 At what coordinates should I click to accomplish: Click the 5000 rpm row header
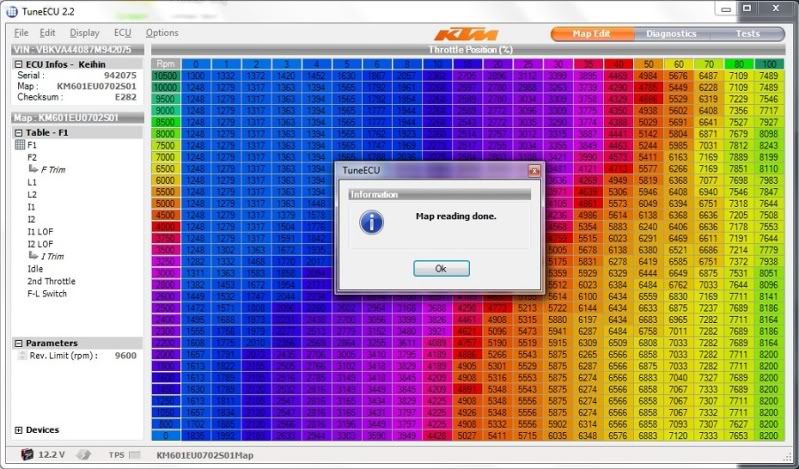coord(166,203)
